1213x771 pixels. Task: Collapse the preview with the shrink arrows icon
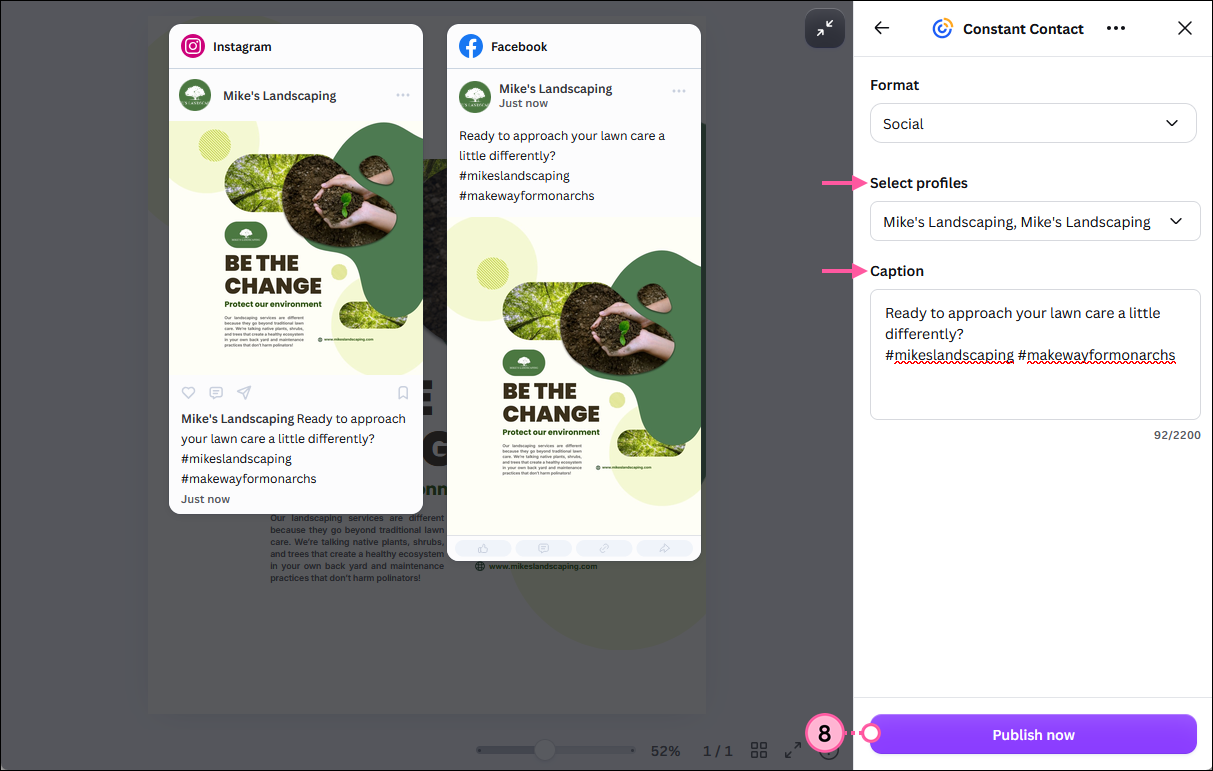coord(825,29)
